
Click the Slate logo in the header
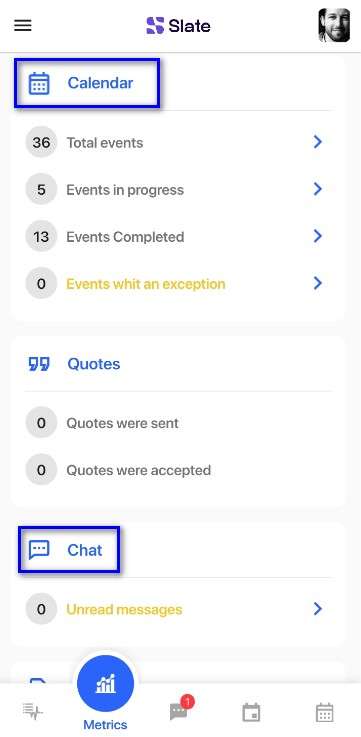pyautogui.click(x=178, y=25)
